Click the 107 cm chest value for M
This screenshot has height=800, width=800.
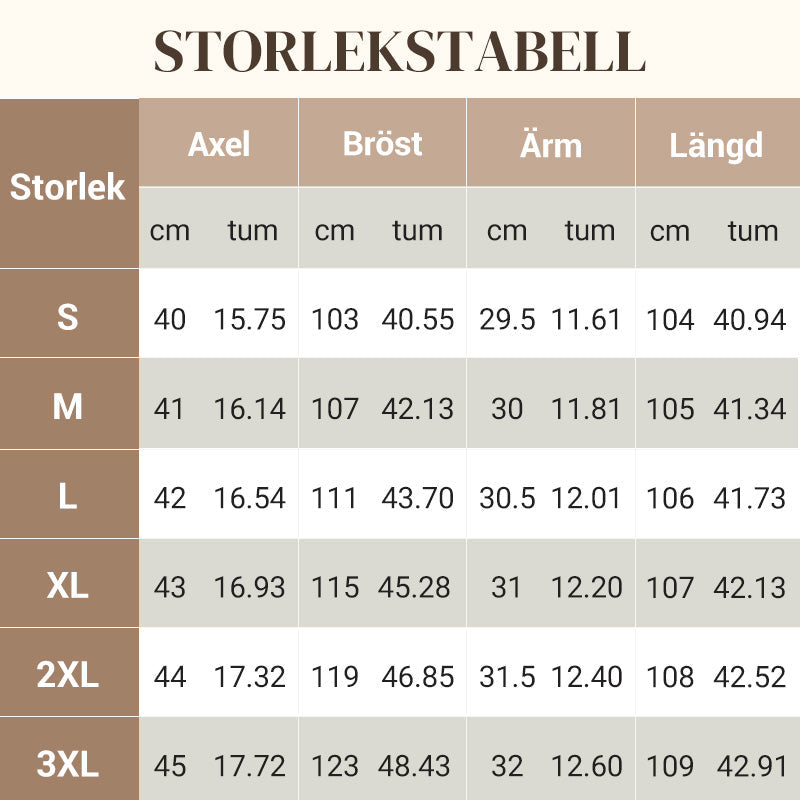coord(335,409)
